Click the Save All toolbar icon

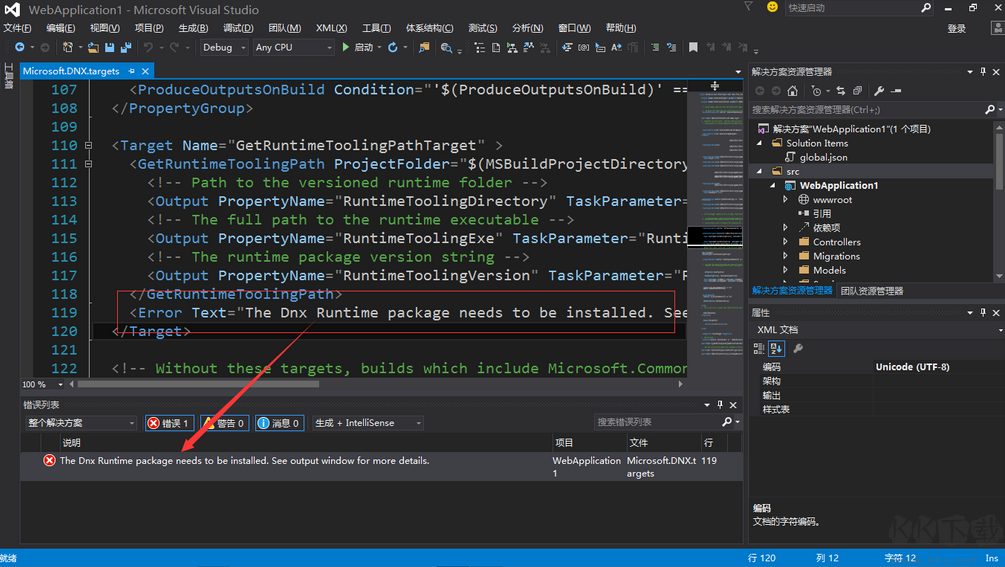[126, 47]
